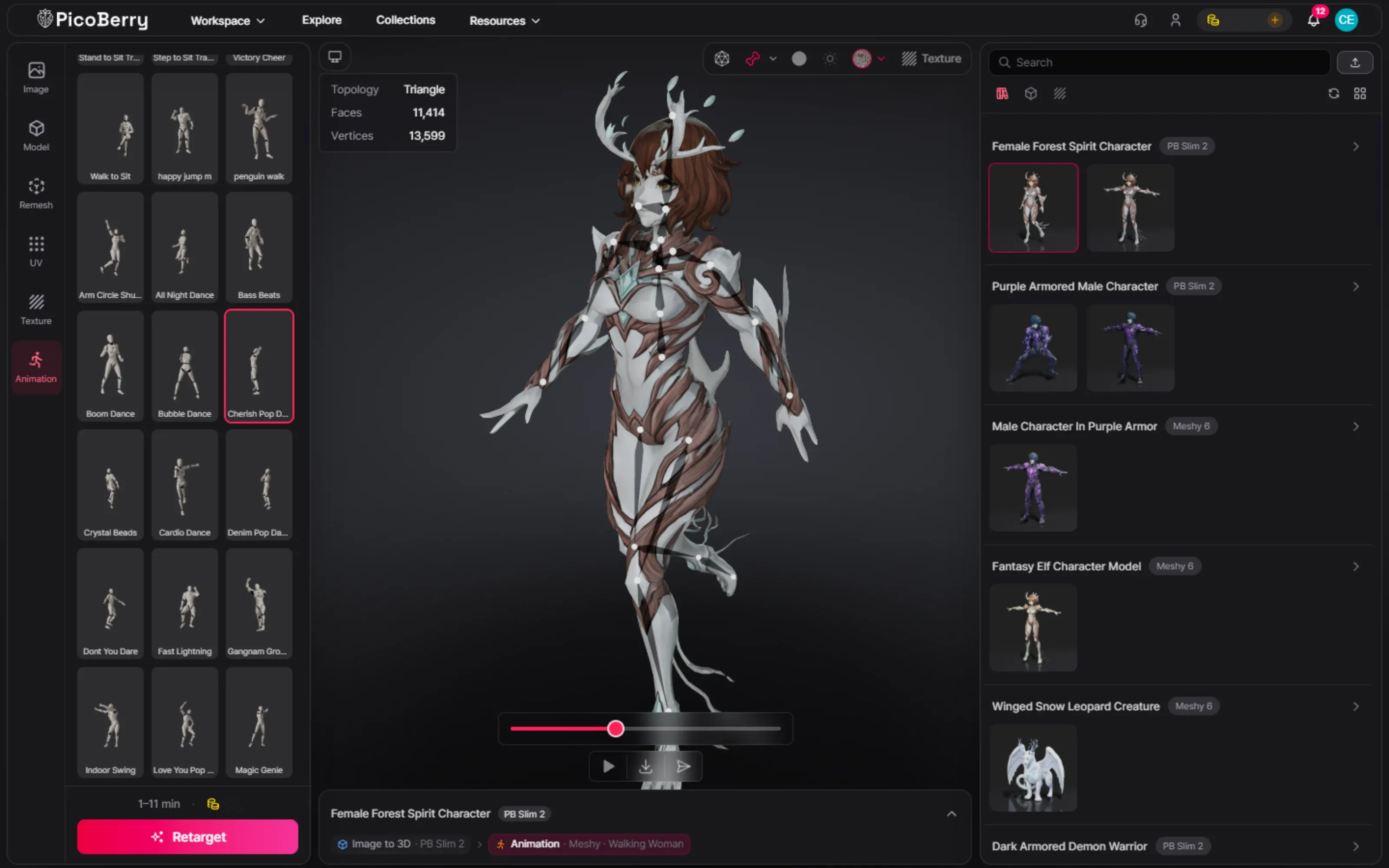Click in the asset Search field
Image resolution: width=1389 pixels, height=868 pixels.
(x=1159, y=62)
